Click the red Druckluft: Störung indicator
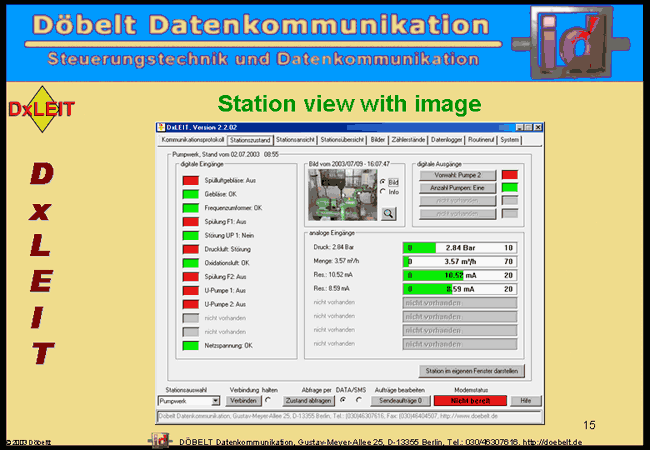Viewport: 650px width, 450px height. pos(191,249)
